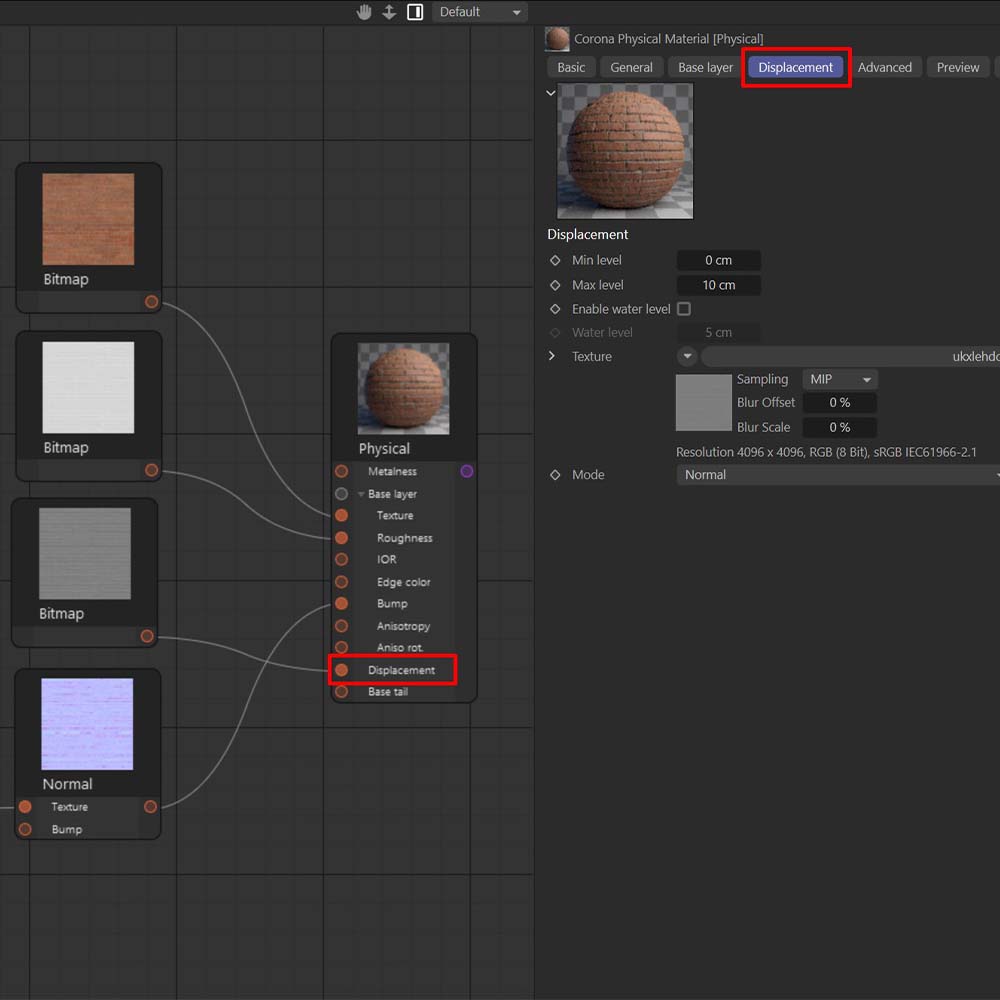Click the vertical zoom arrows icon
The image size is (1000, 1000).
tap(390, 12)
